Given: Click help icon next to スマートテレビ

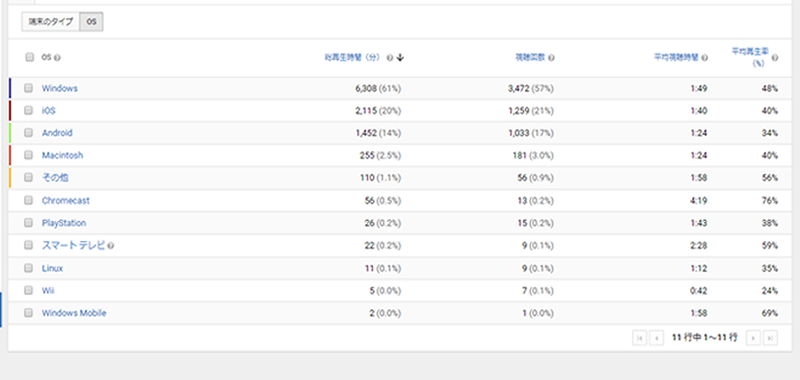Looking at the screenshot, I should click(x=111, y=246).
